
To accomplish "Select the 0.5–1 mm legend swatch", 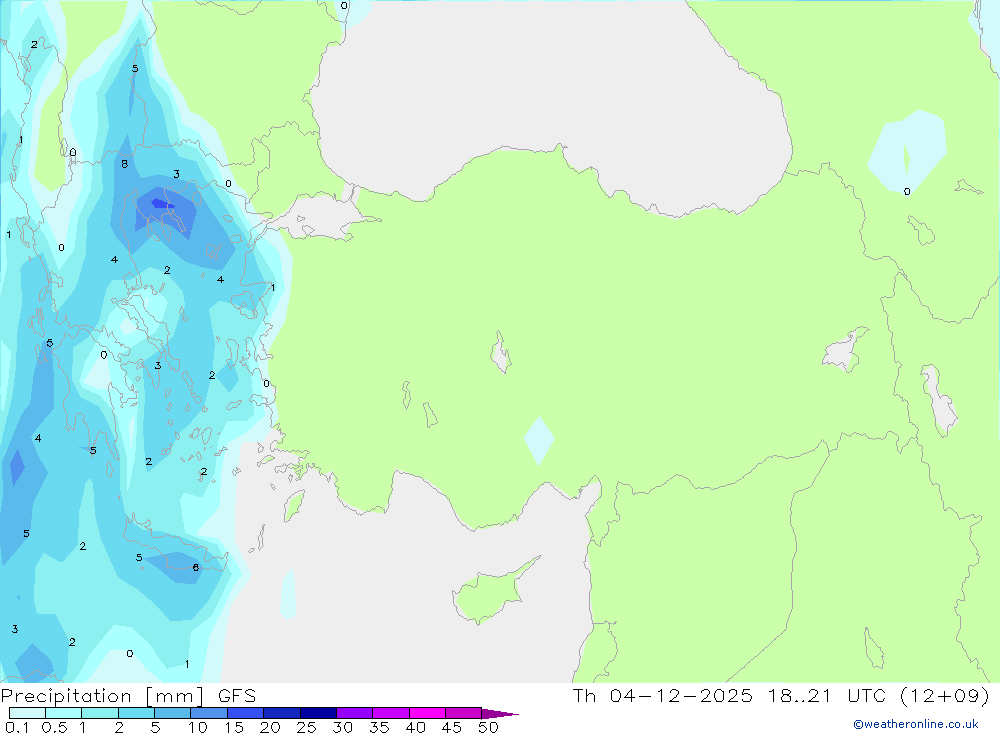I will pyautogui.click(x=63, y=713).
